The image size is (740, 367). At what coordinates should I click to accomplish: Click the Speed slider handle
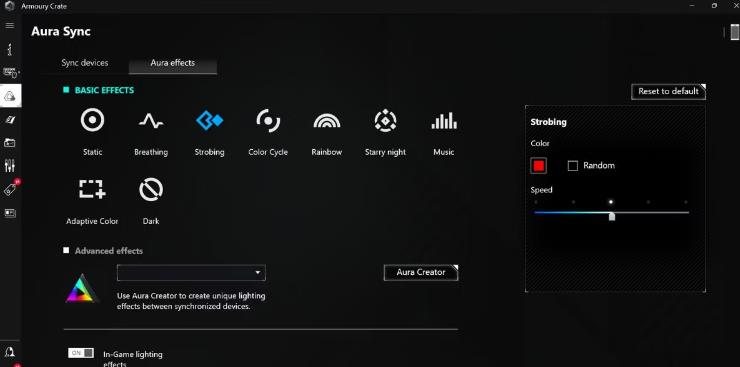[612, 217]
